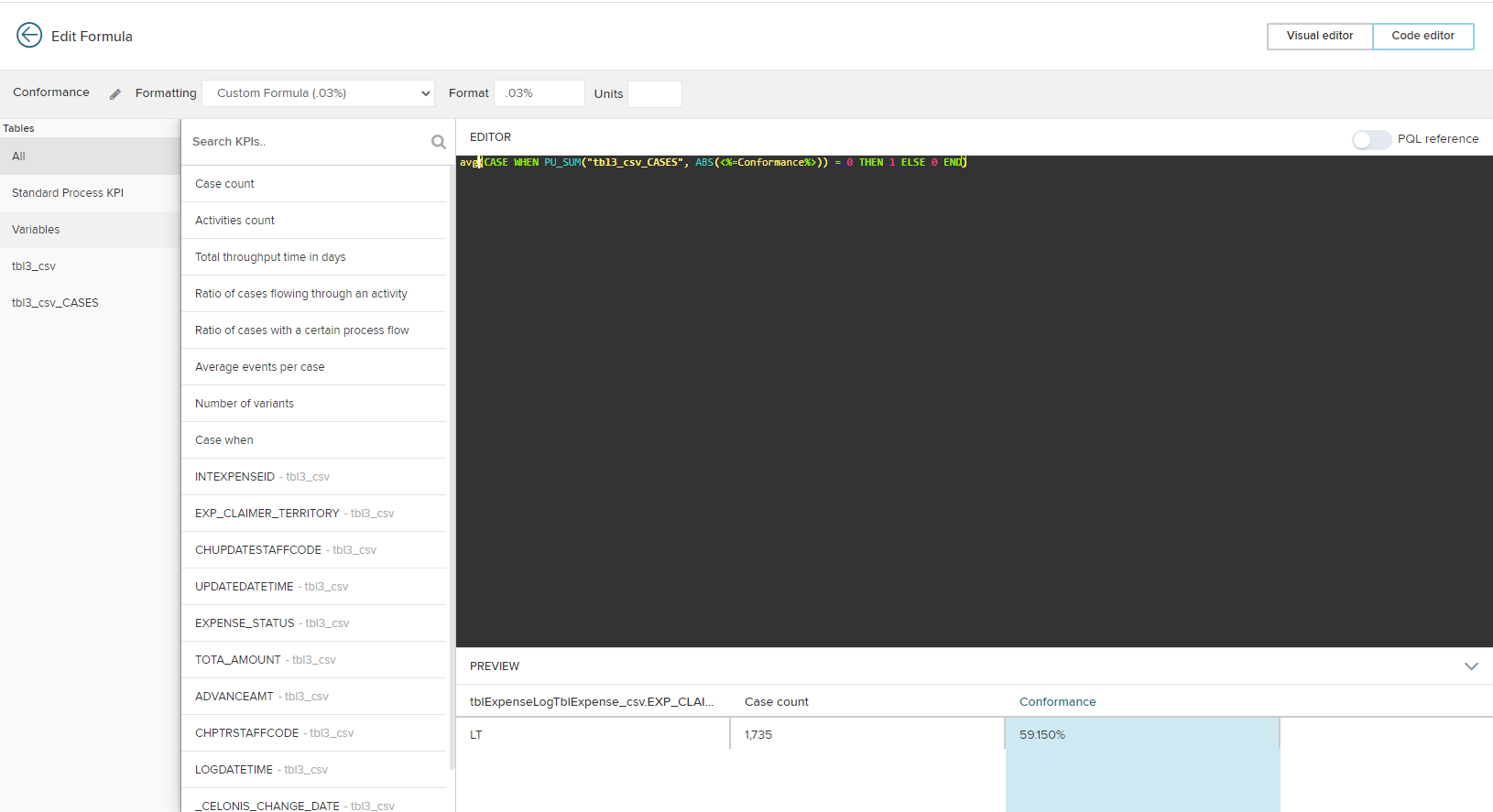Insert Ratio of cases flowing through activity

(x=314, y=294)
